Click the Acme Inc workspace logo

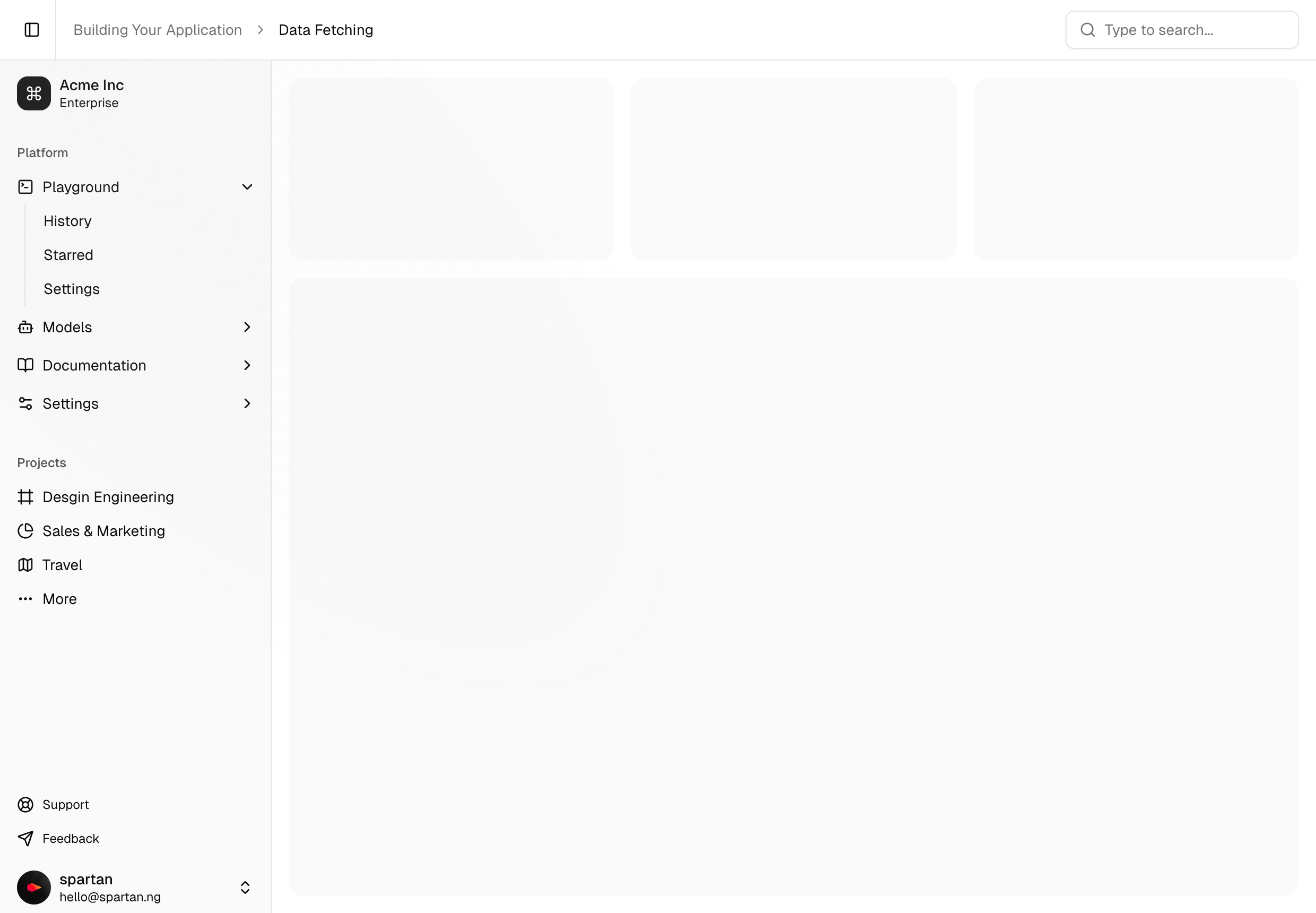pyautogui.click(x=34, y=93)
